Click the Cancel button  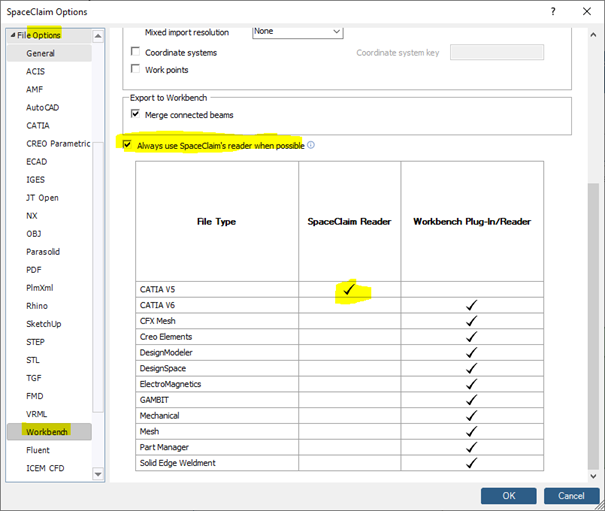click(571, 495)
